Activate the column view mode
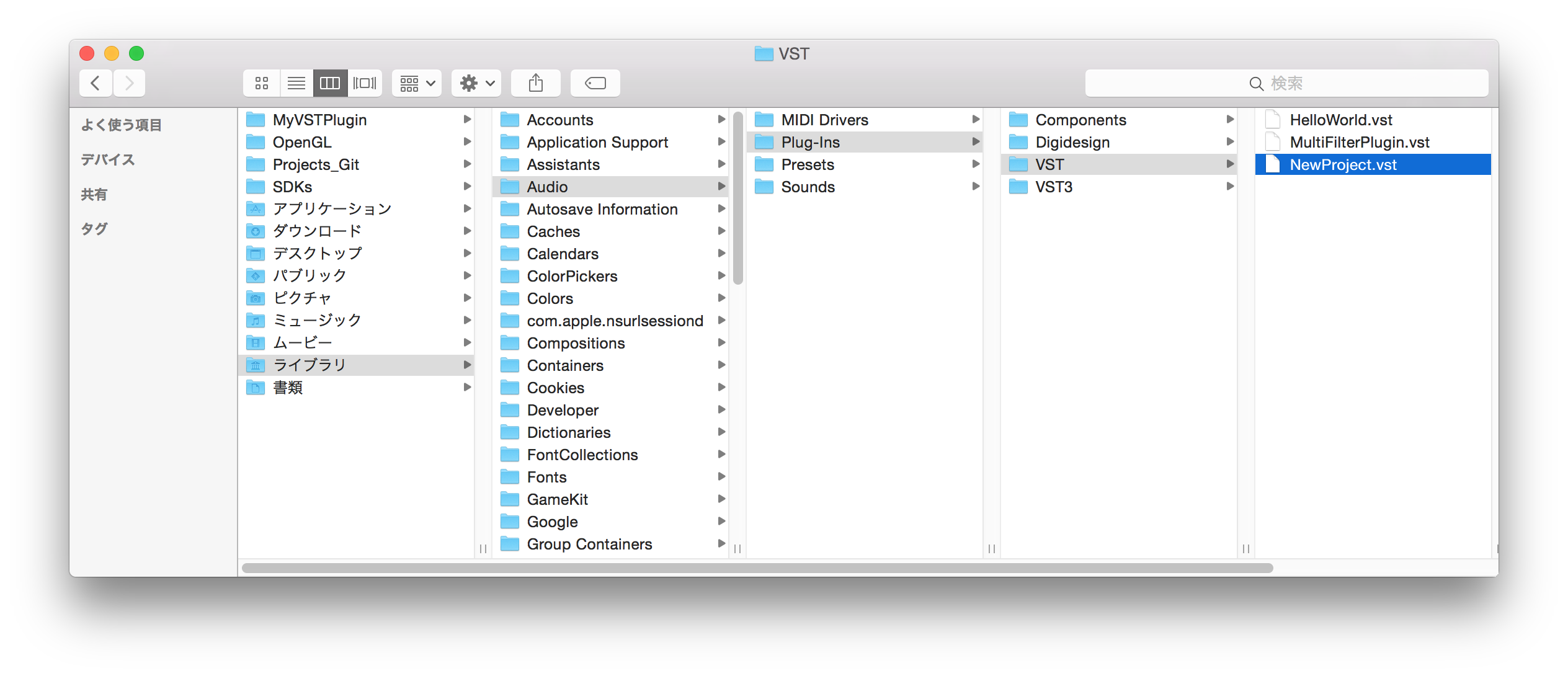 pos(329,82)
